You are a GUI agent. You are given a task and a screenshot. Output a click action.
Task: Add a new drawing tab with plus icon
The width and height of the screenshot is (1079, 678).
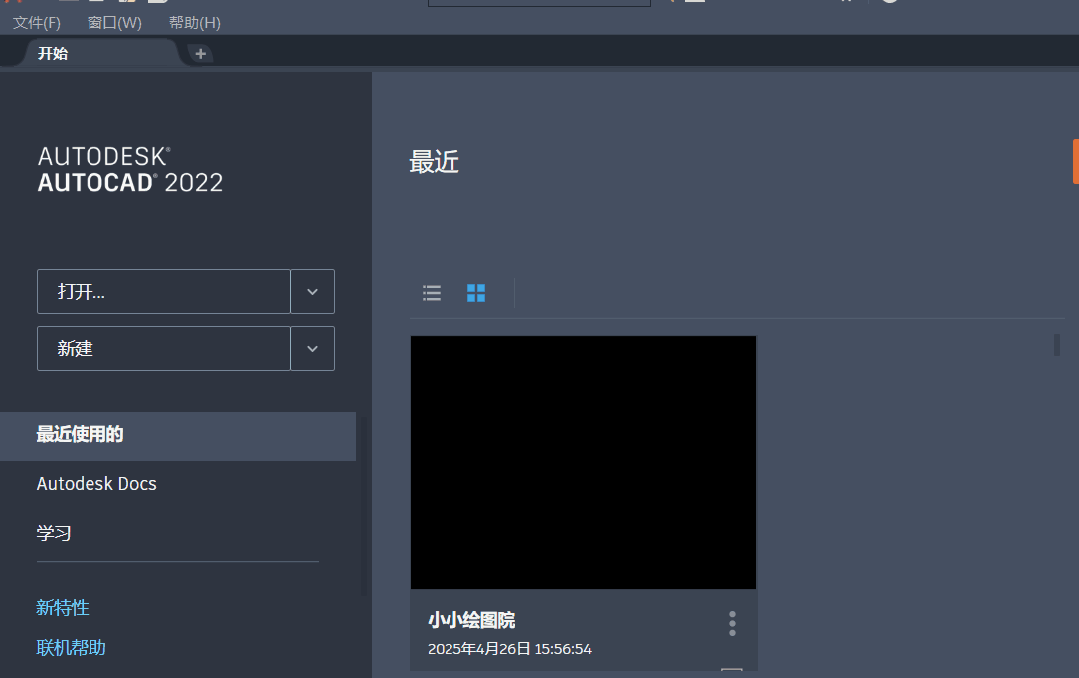[x=200, y=54]
